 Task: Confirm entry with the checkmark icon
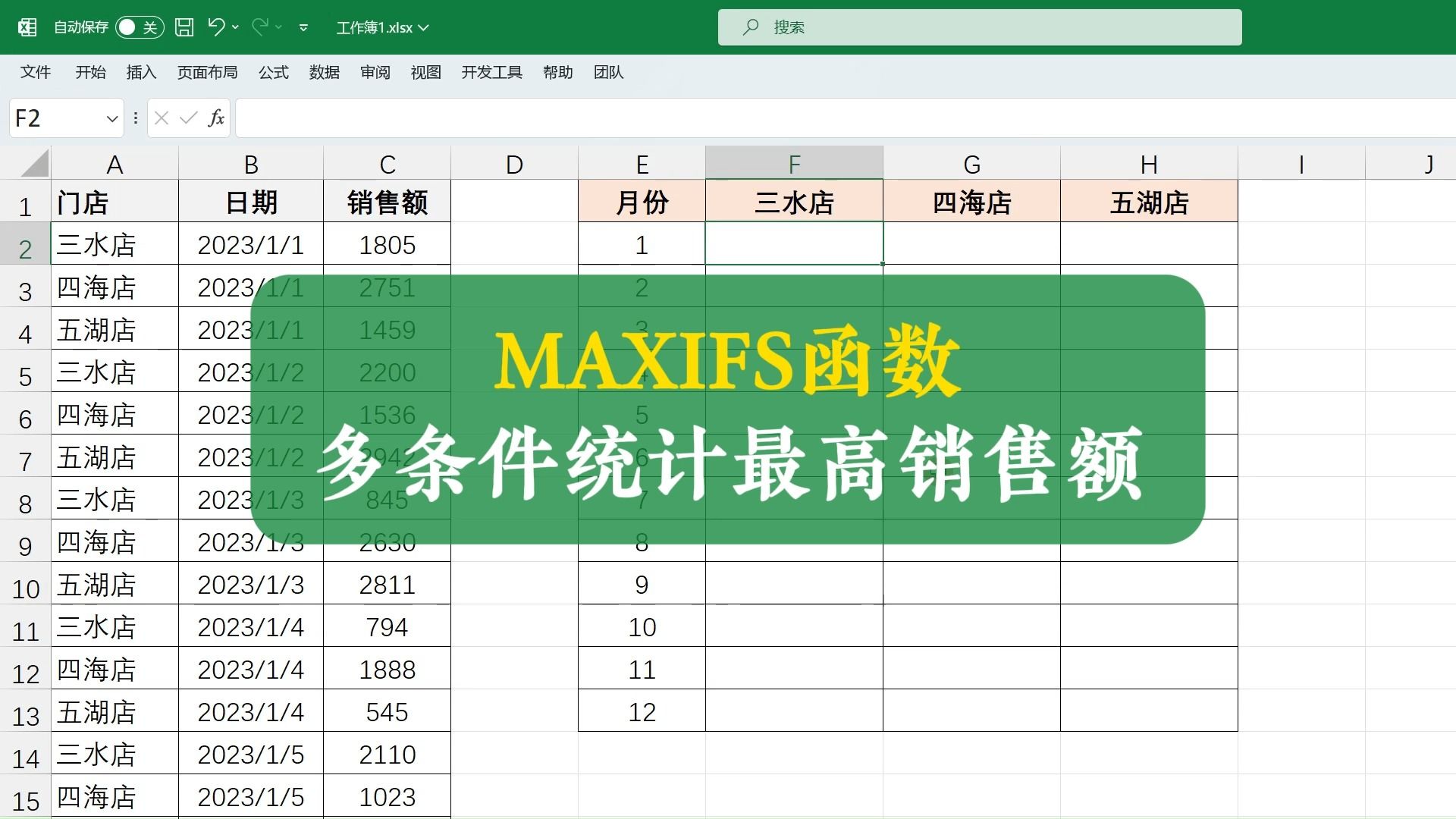pyautogui.click(x=187, y=118)
